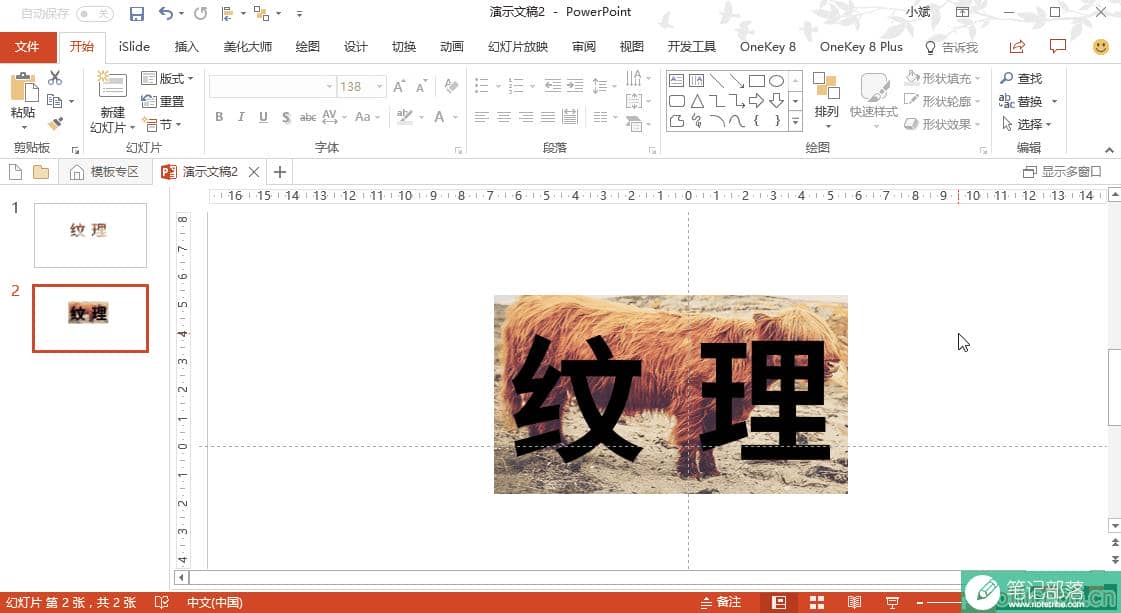Click the Strikethrough abc icon
This screenshot has height=613, width=1121.
[307, 117]
